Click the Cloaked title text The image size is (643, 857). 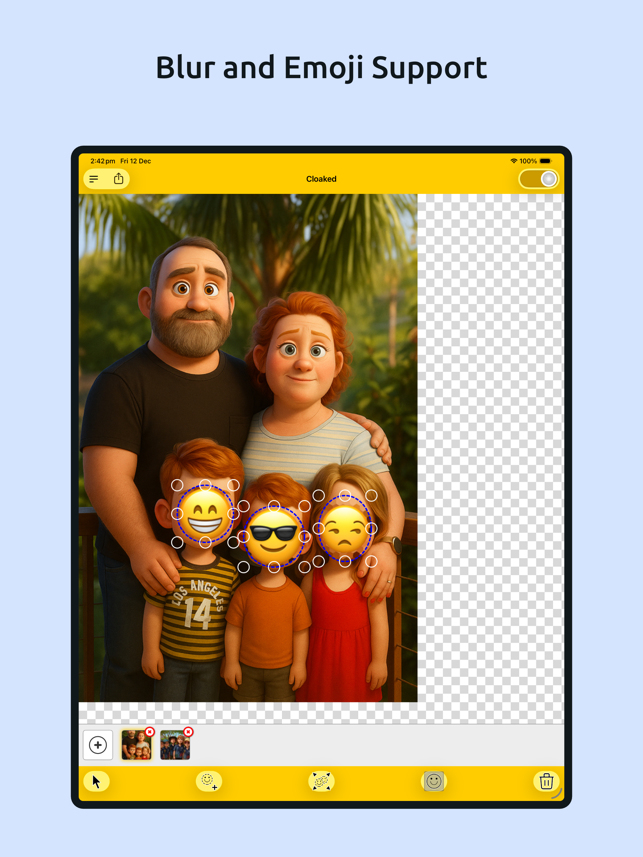coord(321,179)
